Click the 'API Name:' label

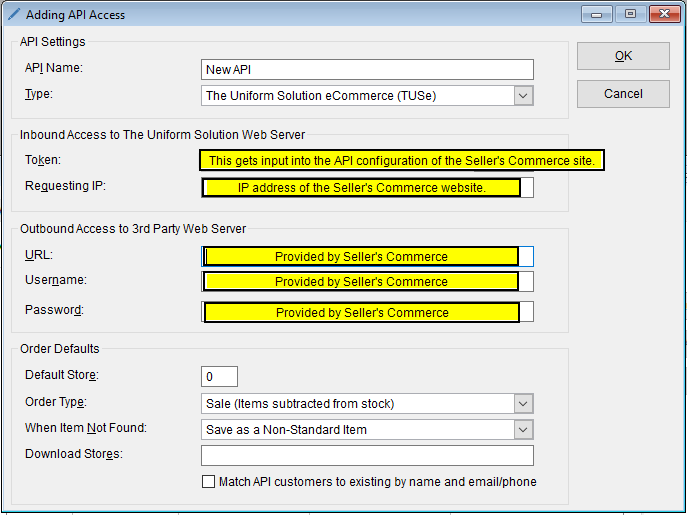pyautogui.click(x=53, y=68)
